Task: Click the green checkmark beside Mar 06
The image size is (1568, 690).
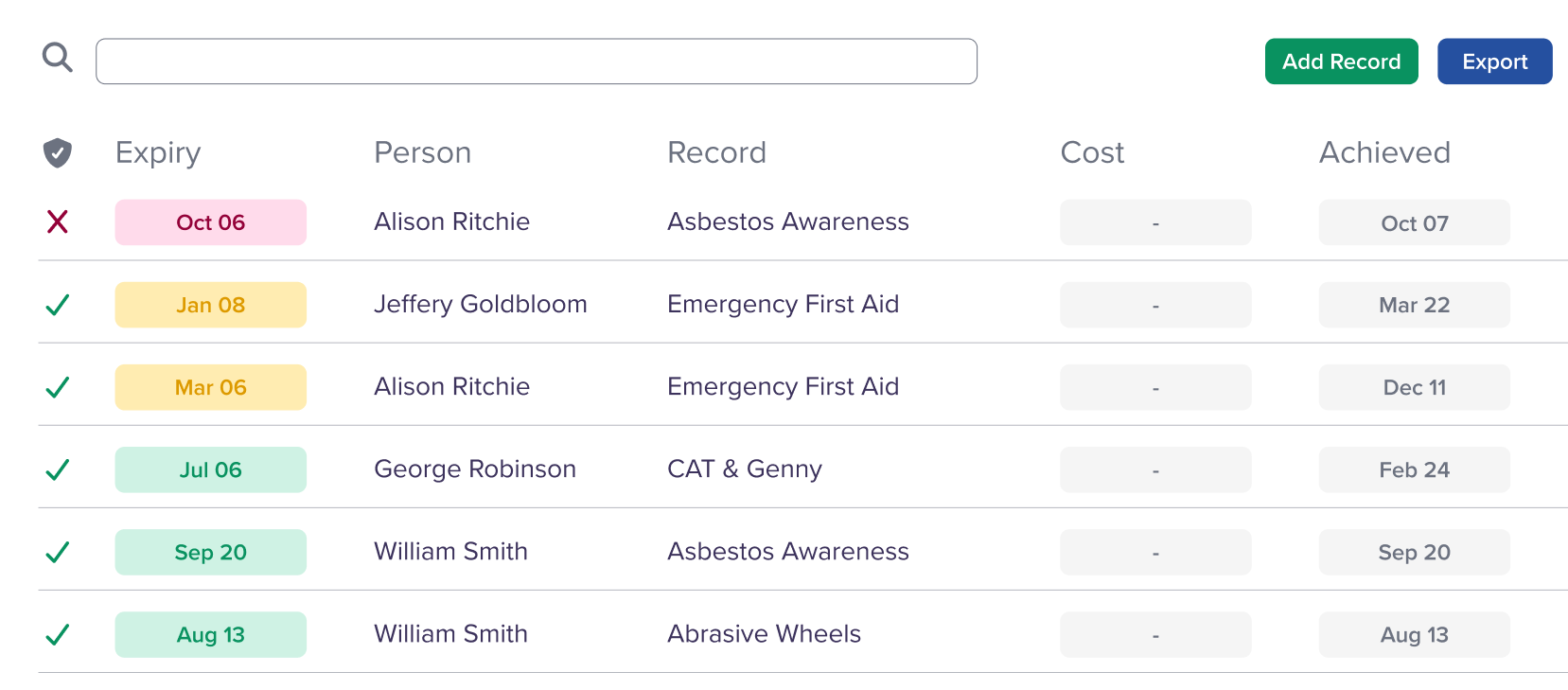Action: point(58,387)
